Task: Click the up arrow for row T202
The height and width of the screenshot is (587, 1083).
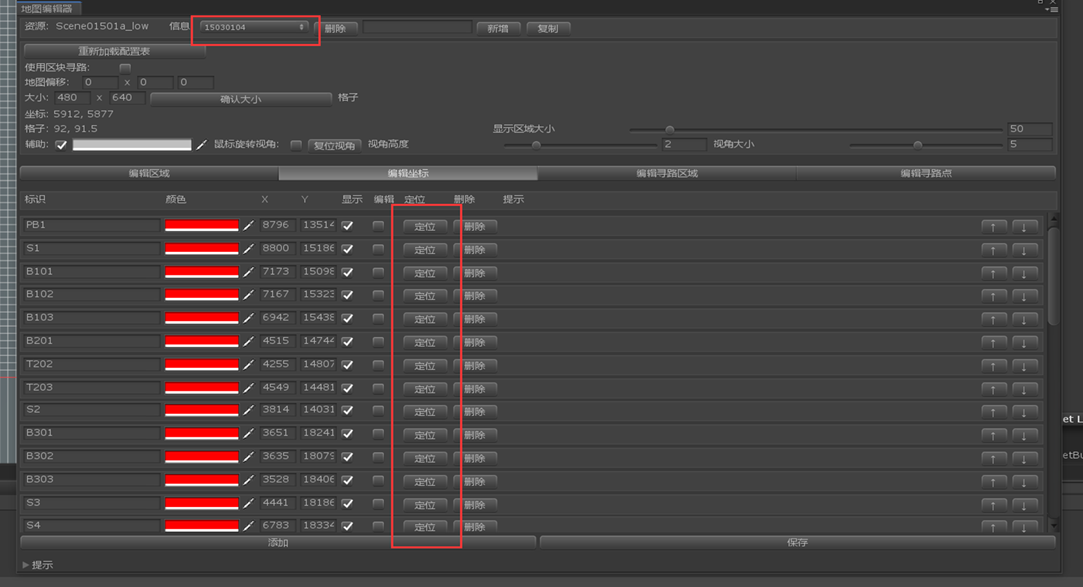Action: pos(993,366)
